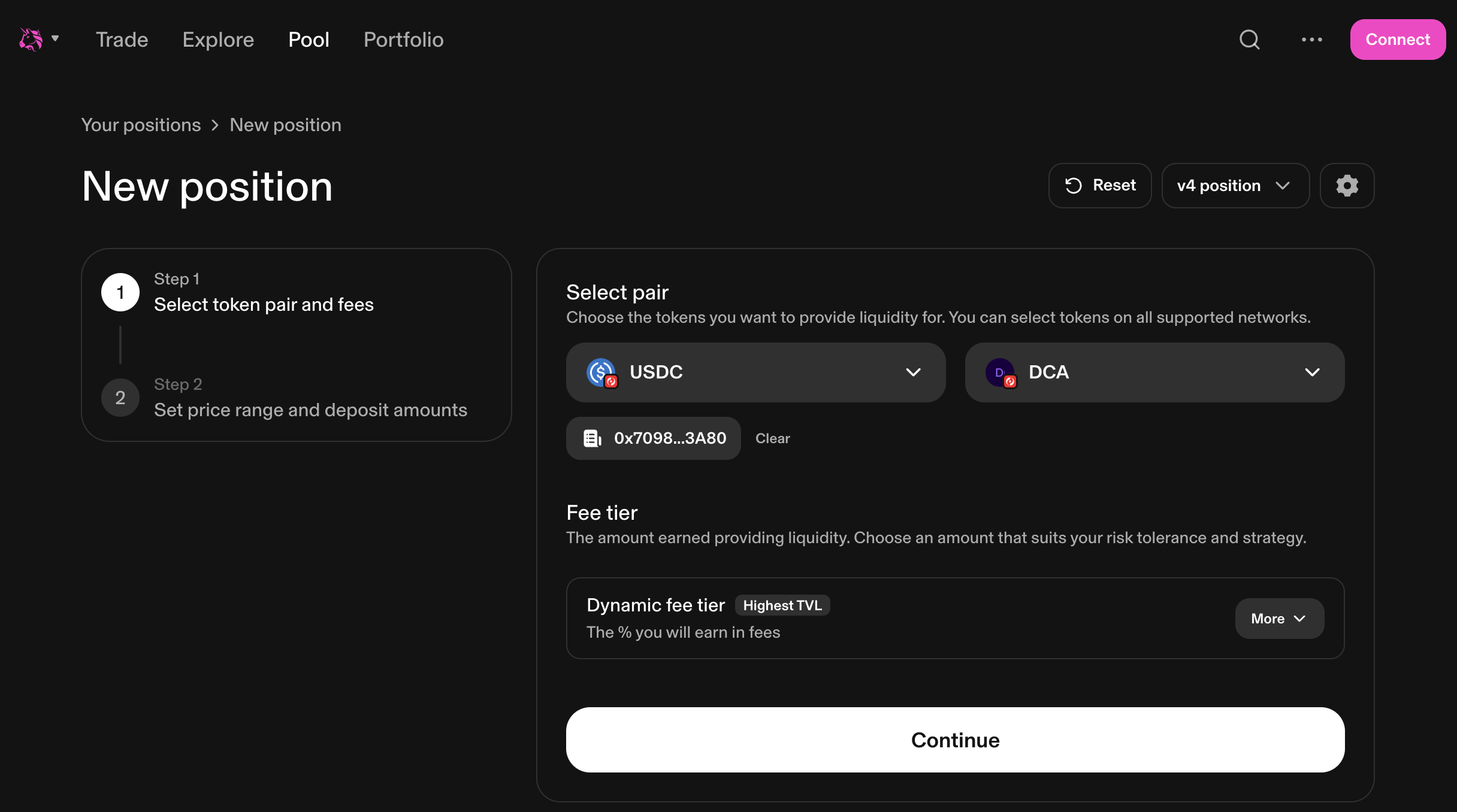Click the Uniswap unicorn logo
Viewport: 1457px width, 812px height.
tap(31, 40)
